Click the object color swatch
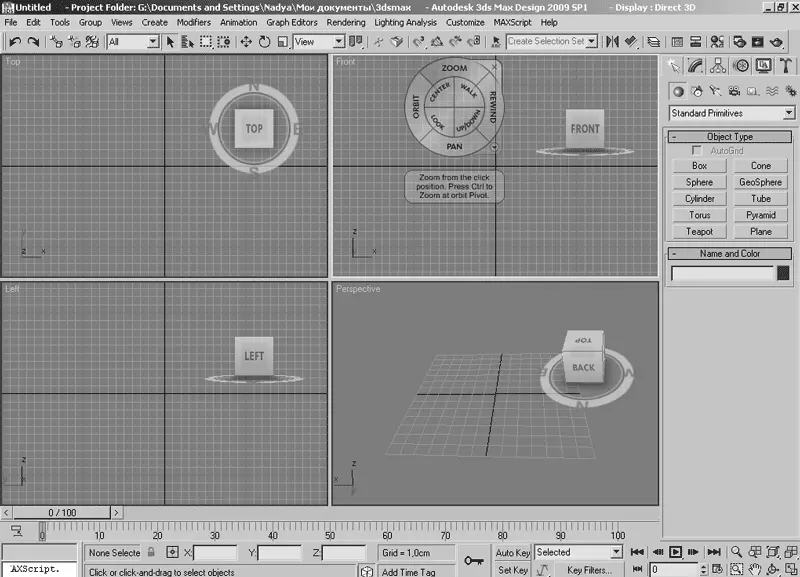Screen dimensions: 800x577 tap(783, 273)
